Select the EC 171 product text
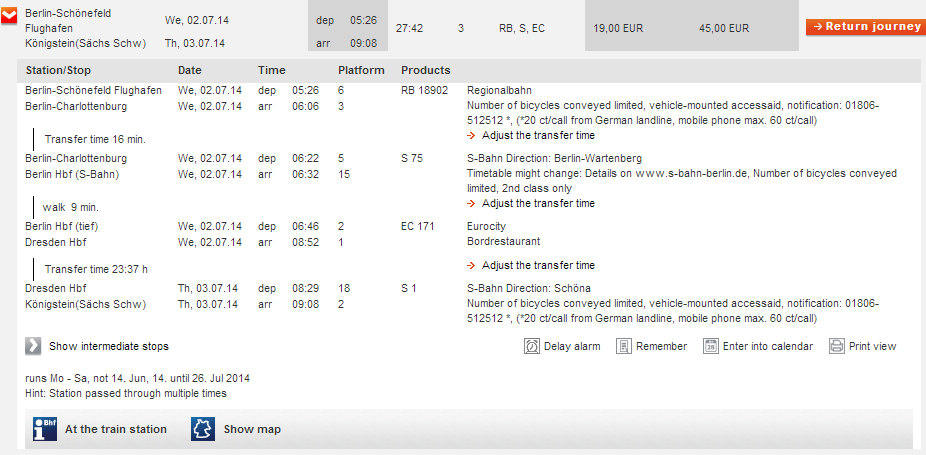Viewport: 926px width, 455px height. [418, 226]
